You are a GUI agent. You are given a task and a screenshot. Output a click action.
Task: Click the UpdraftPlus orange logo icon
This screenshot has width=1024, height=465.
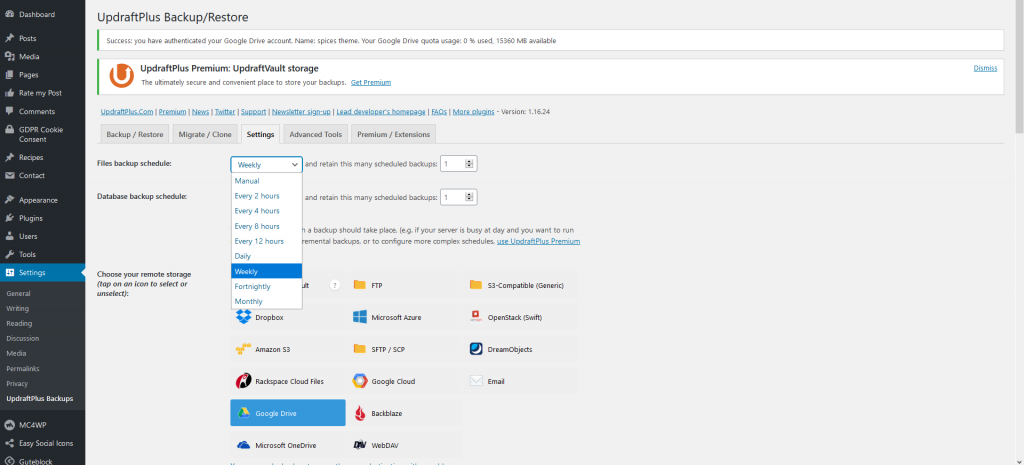[121, 76]
